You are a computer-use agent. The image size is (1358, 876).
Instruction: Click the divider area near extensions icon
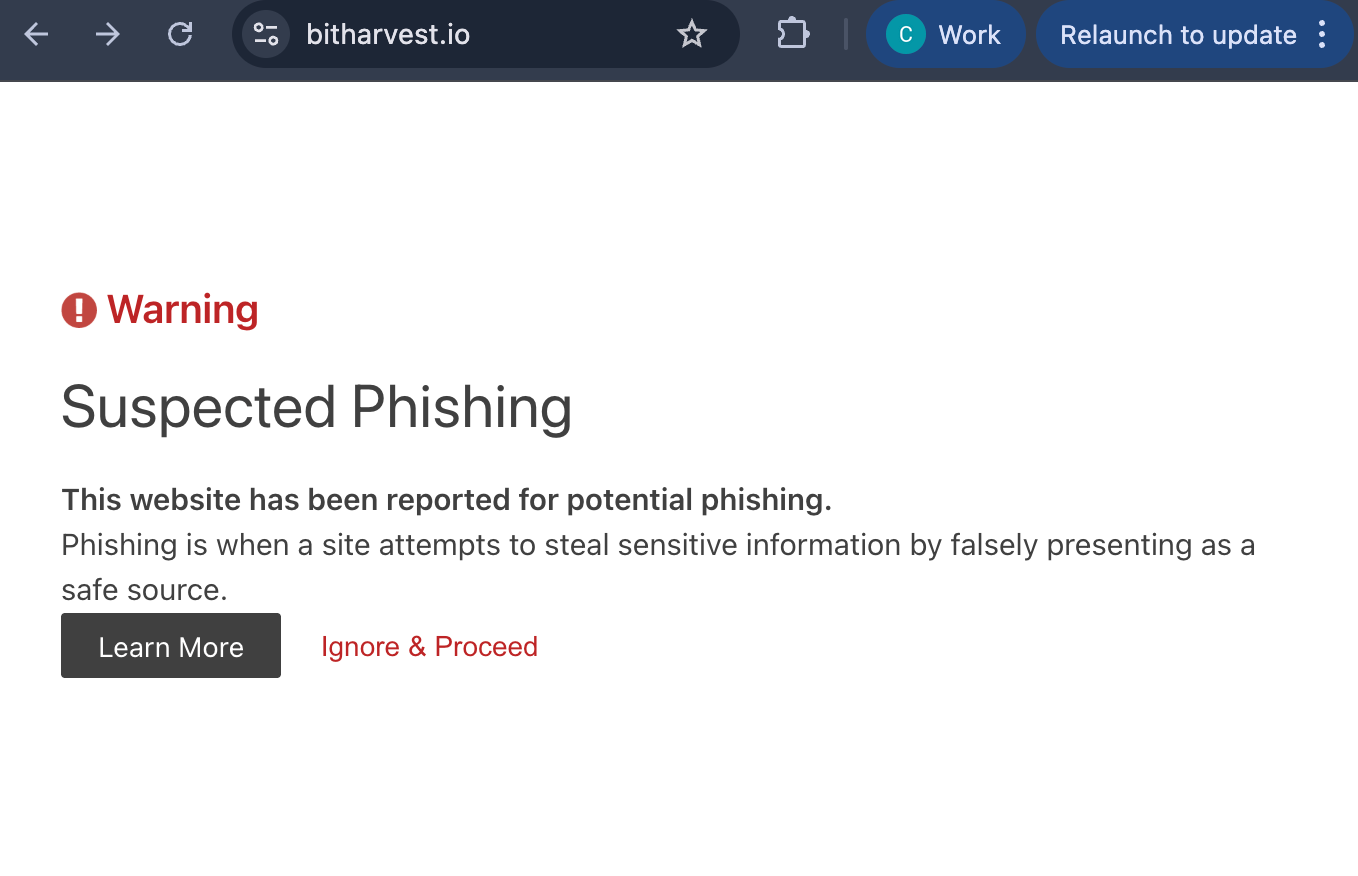[845, 34]
